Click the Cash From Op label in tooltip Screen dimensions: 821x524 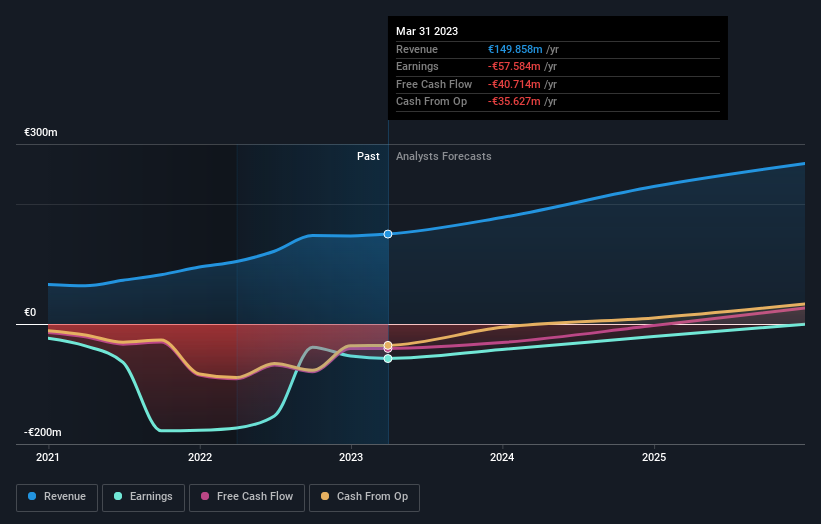coord(431,102)
